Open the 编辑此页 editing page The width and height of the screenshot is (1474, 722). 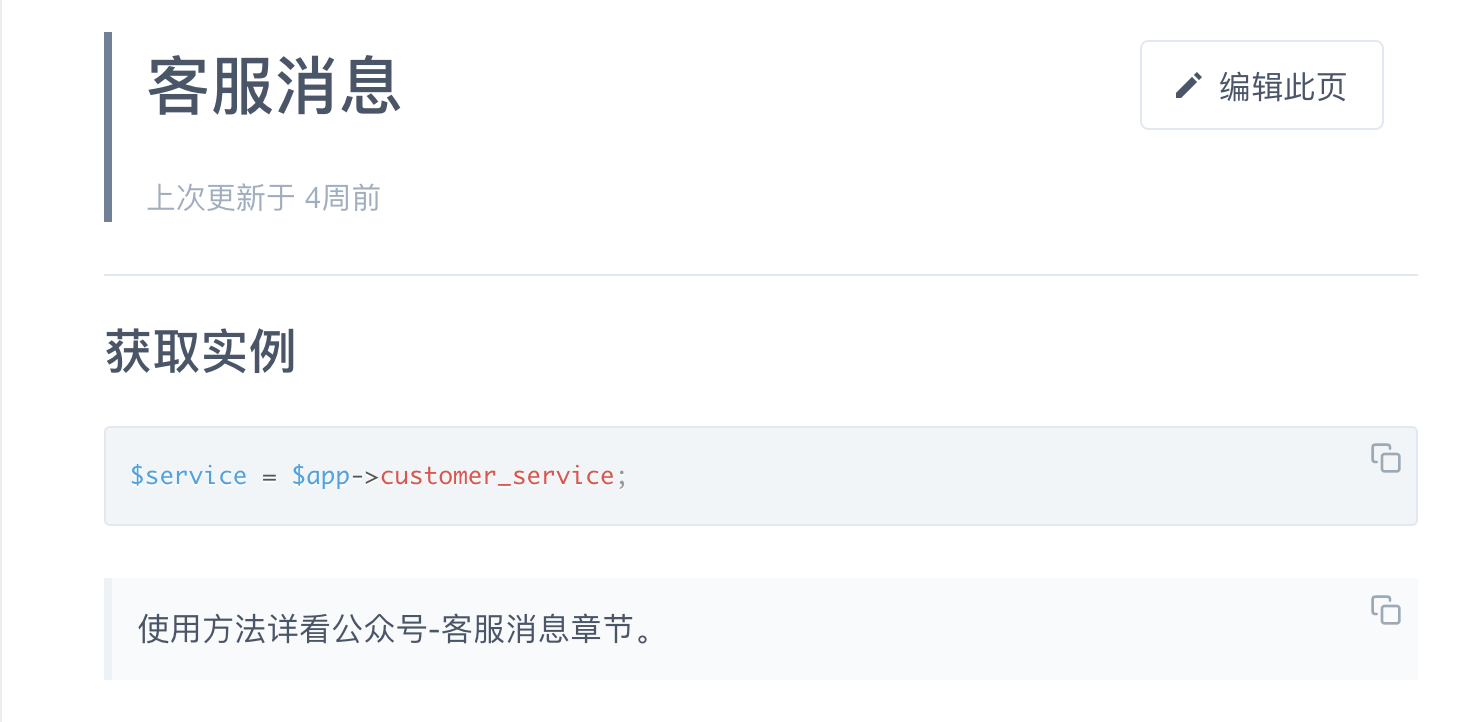click(1261, 86)
